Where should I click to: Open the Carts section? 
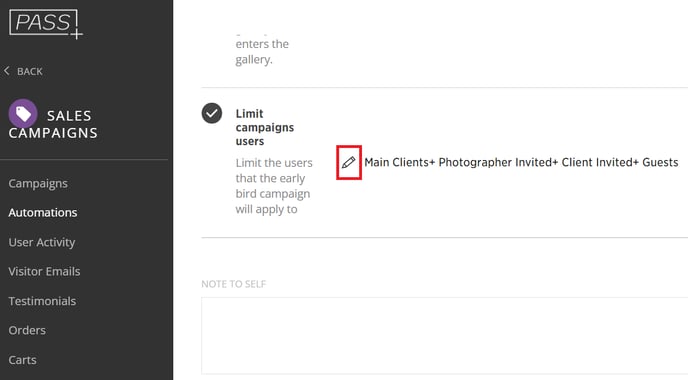coord(22,360)
